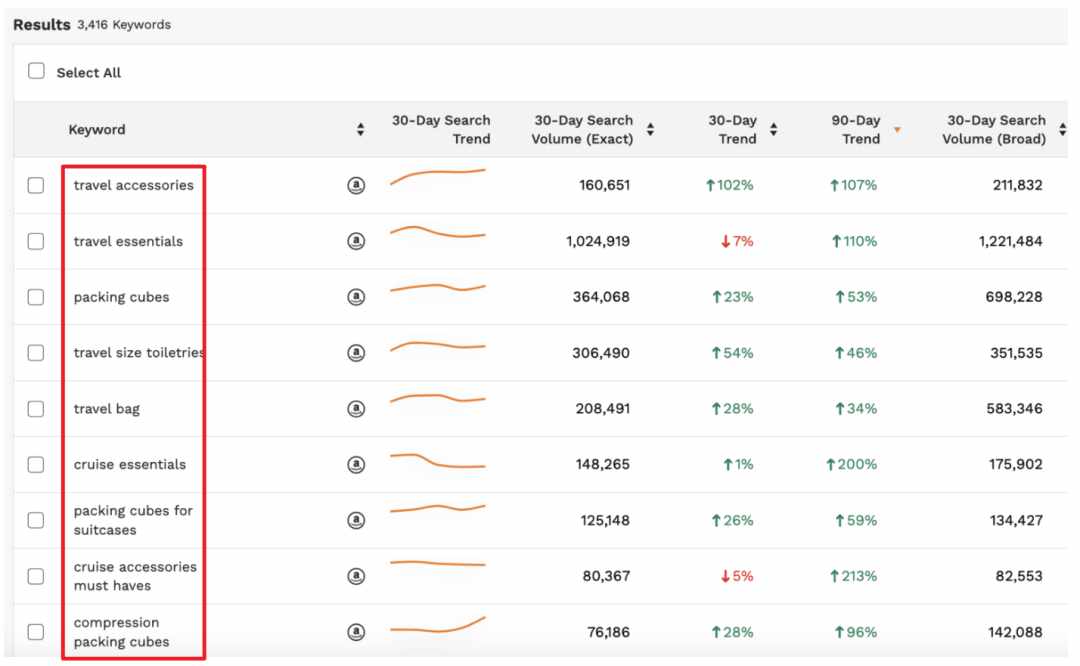Viewport: 1080px width, 666px height.
Task: Click the Keyword column header
Action: [x=97, y=129]
